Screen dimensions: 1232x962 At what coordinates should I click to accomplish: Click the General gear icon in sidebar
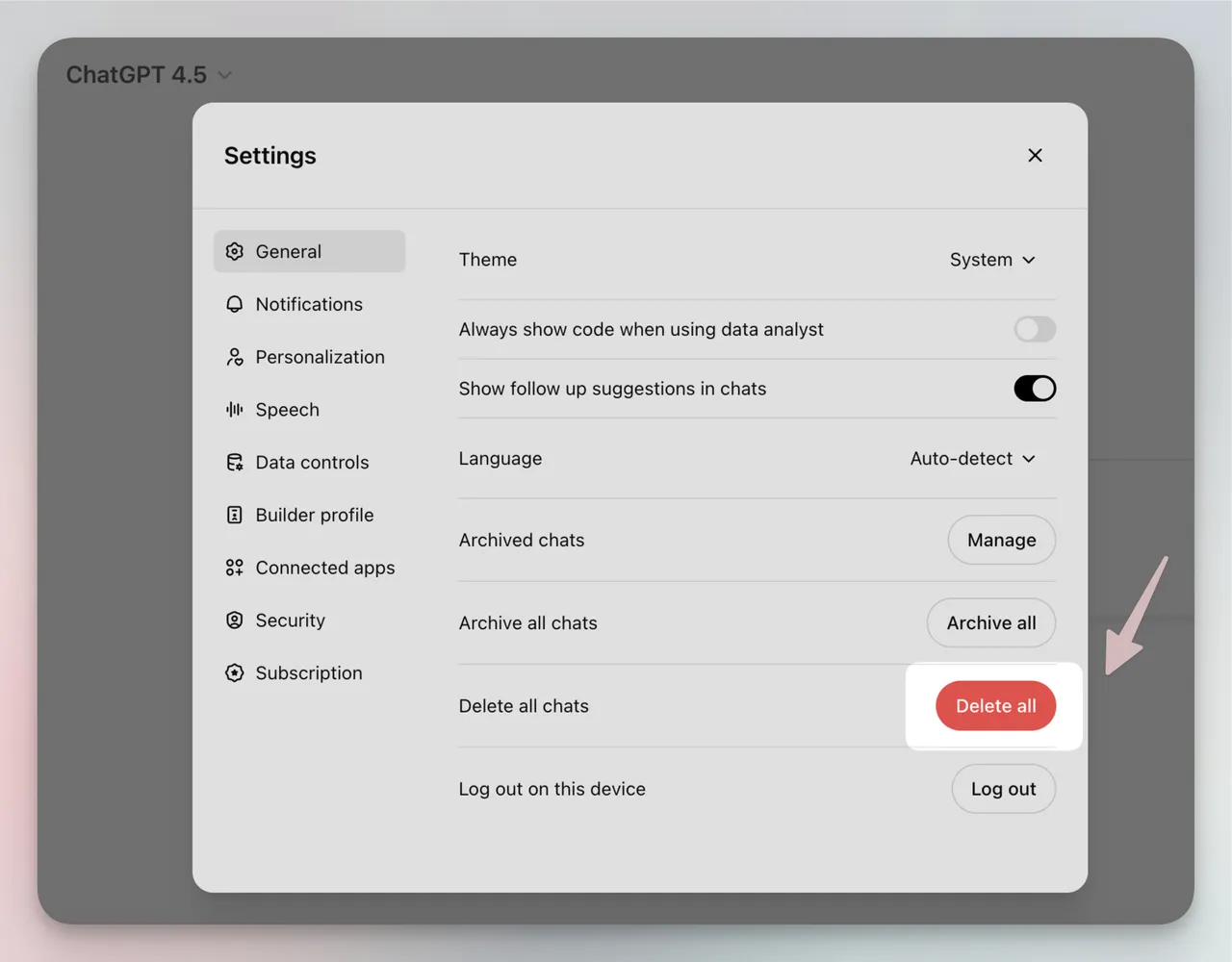coord(235,251)
